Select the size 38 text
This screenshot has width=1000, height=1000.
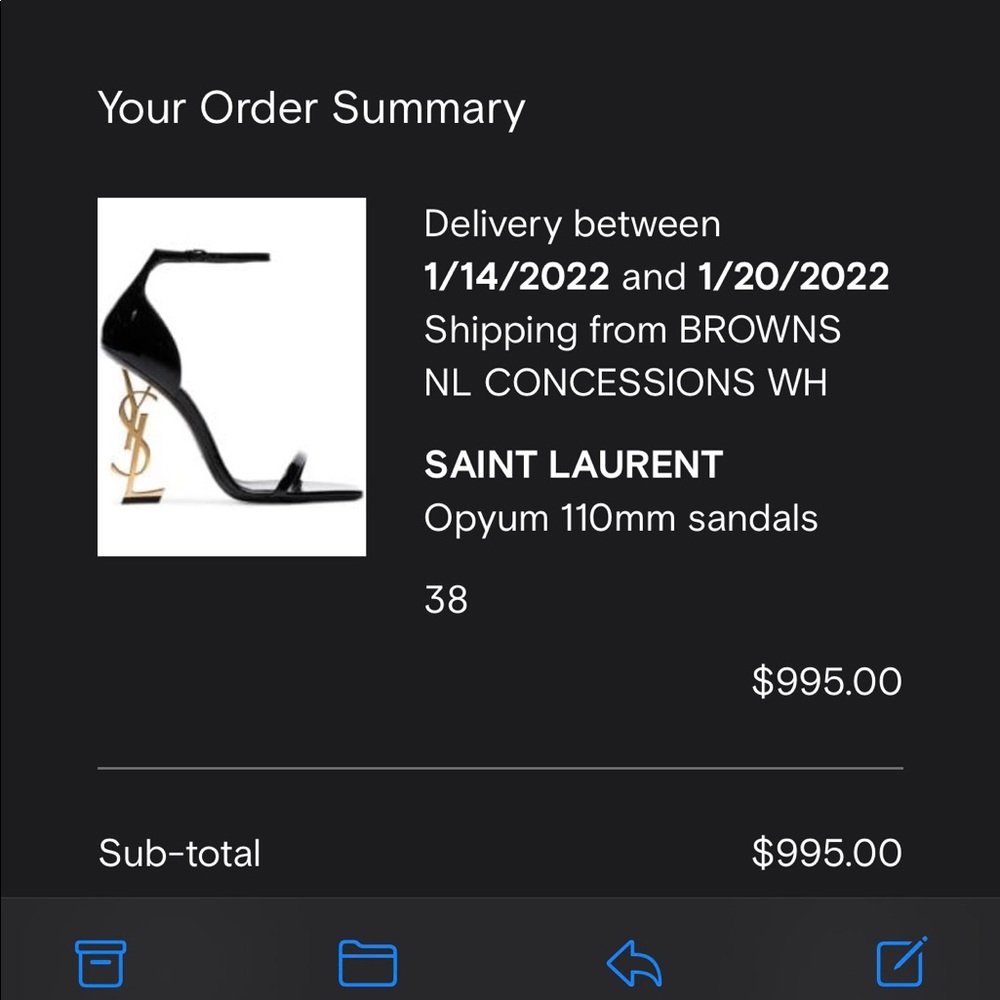coord(447,599)
